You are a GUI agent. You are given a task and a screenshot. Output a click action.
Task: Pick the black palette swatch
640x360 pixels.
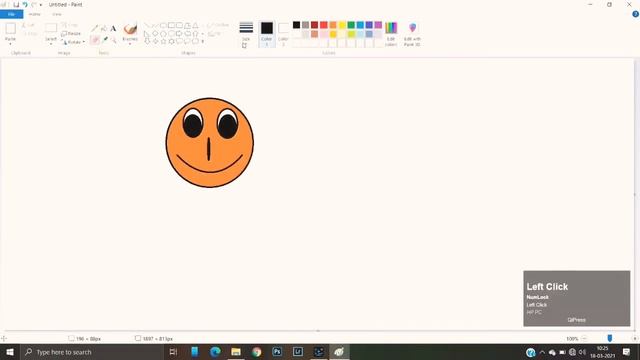(296, 25)
